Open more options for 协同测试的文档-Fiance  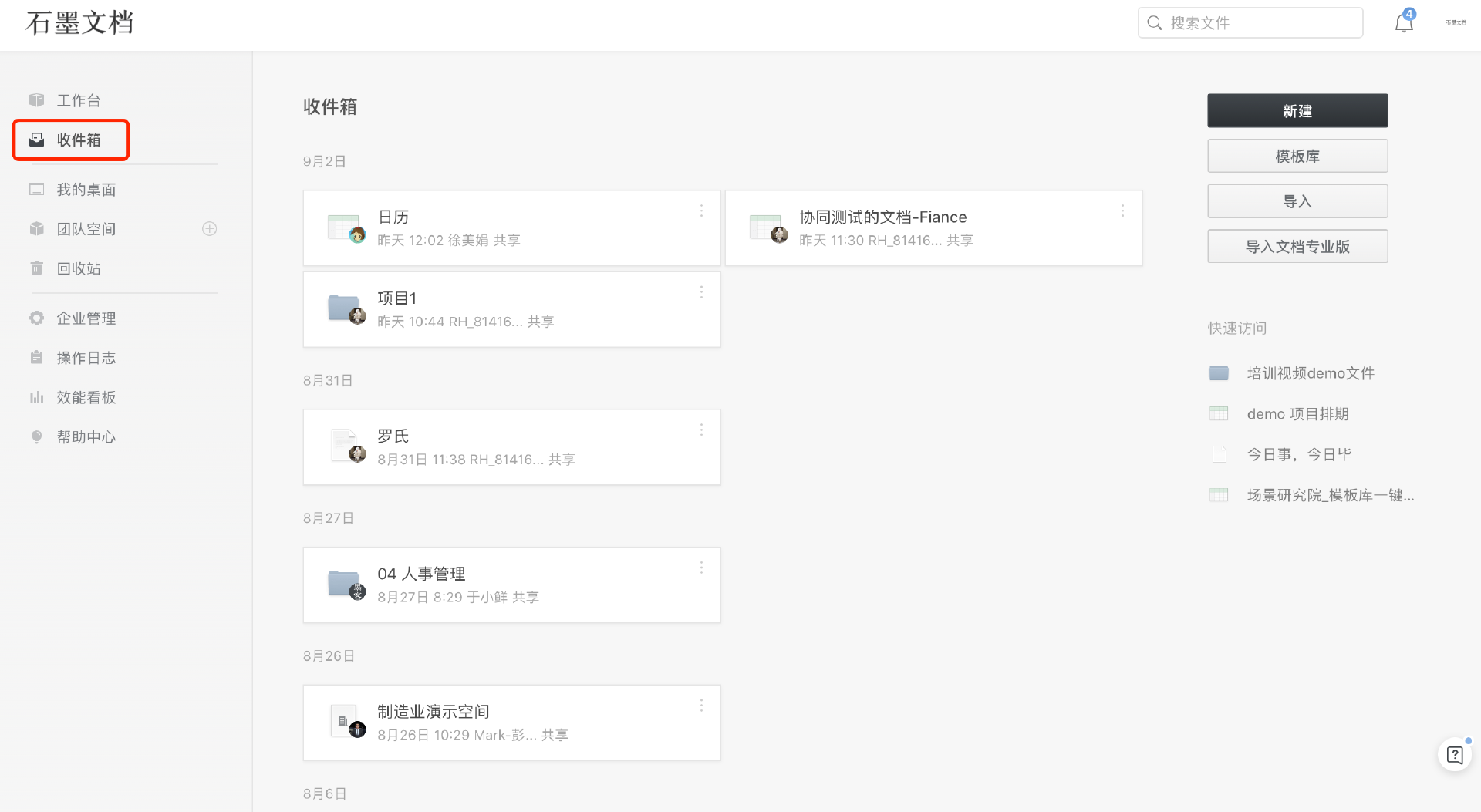pyautogui.click(x=1122, y=211)
